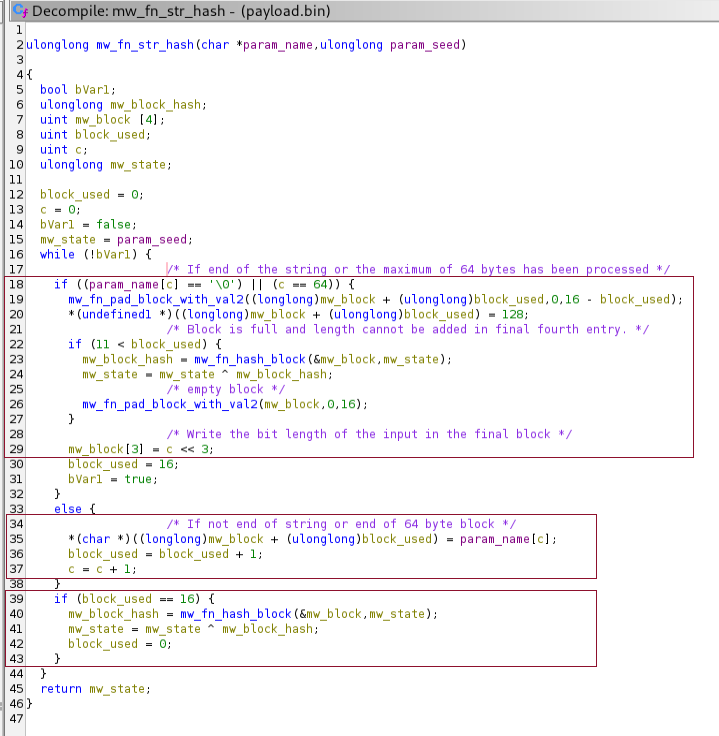Screen dimensions: 719x736
Task: Click the return type 'ulonglong' on line 2
Action: click(57, 45)
